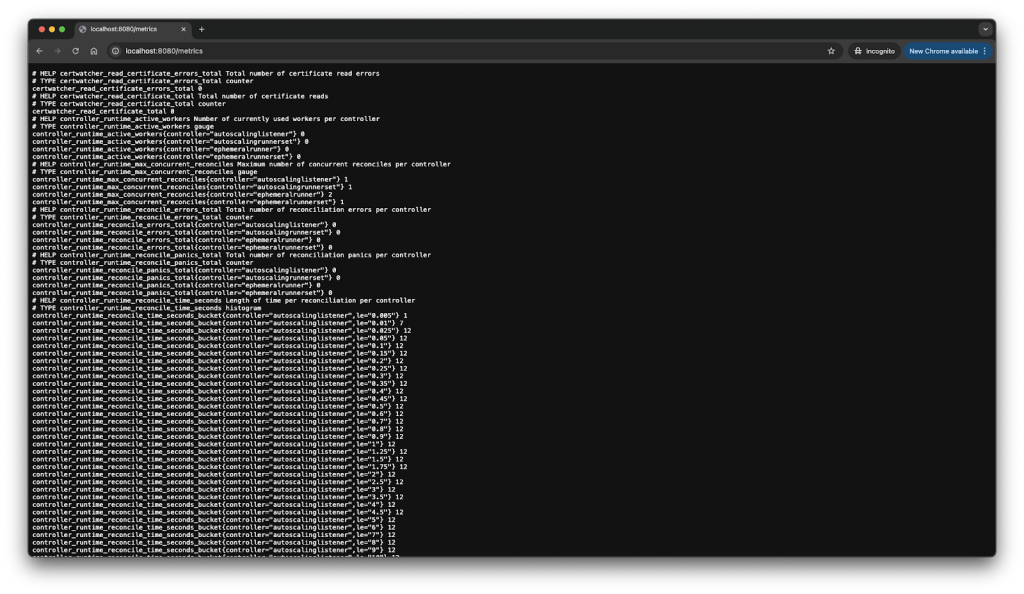Go to the browser home page

pos(94,51)
